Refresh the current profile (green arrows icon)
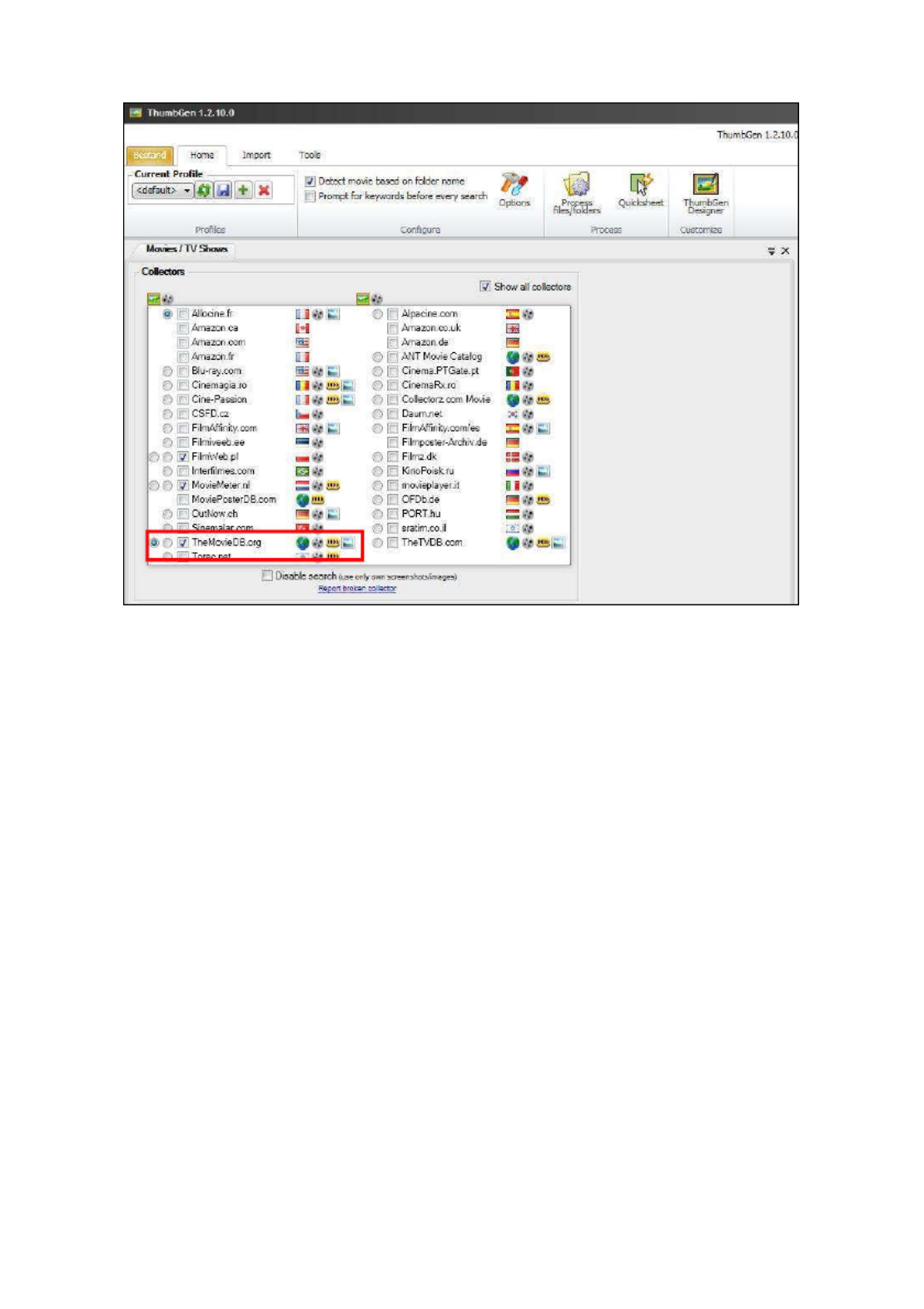 point(204,191)
